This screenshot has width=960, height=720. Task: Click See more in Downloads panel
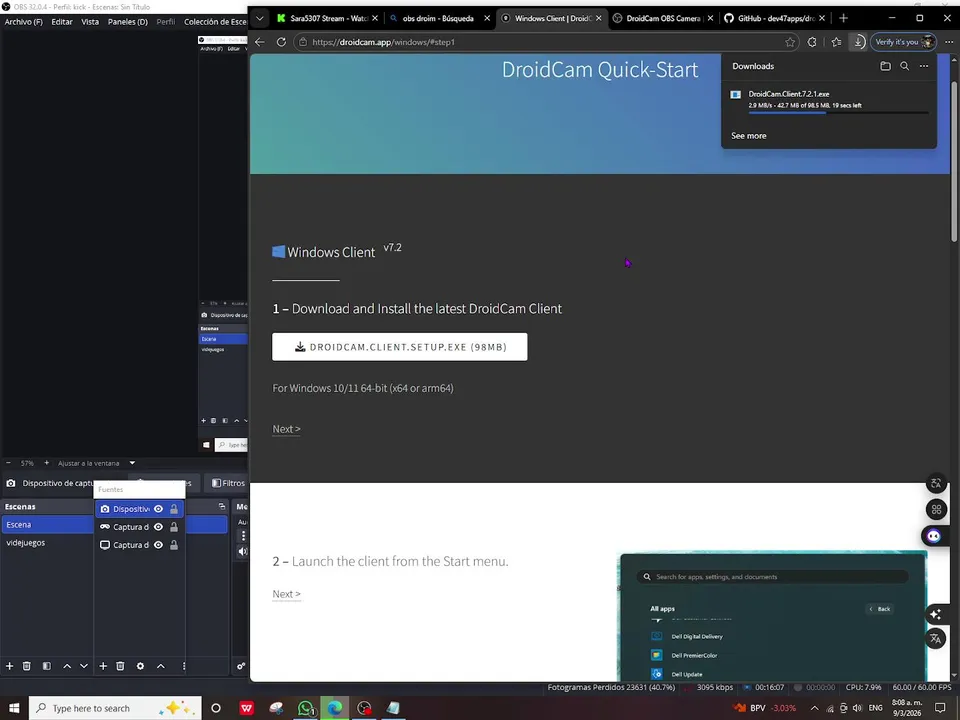pos(748,136)
